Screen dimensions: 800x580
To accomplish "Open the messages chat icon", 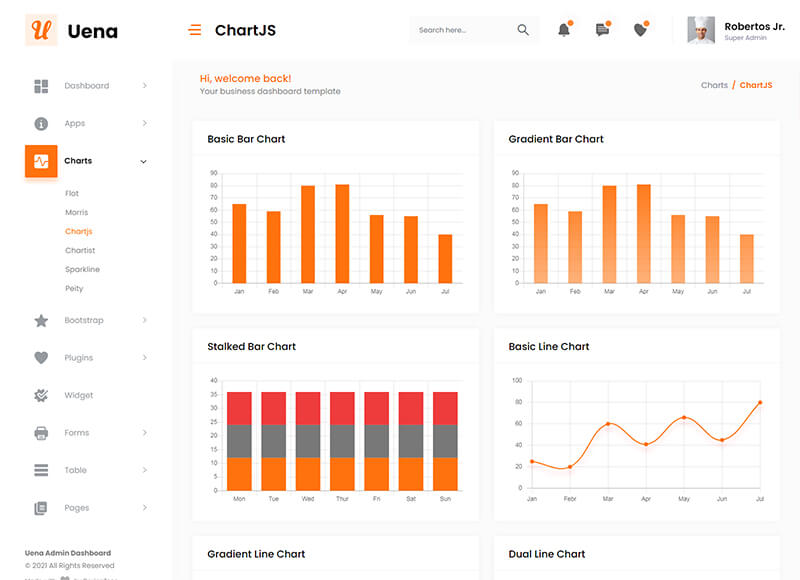I will pyautogui.click(x=602, y=30).
